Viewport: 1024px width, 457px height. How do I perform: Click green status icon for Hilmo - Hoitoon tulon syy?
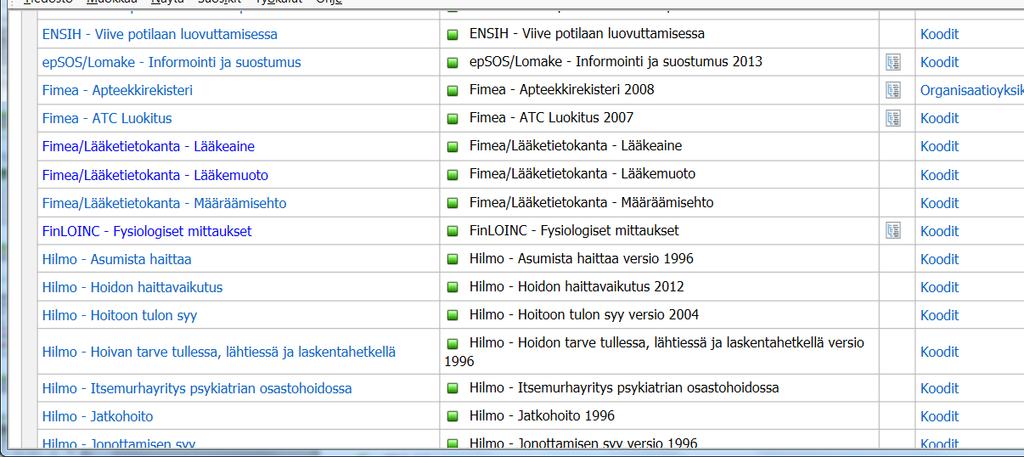[x=453, y=315]
